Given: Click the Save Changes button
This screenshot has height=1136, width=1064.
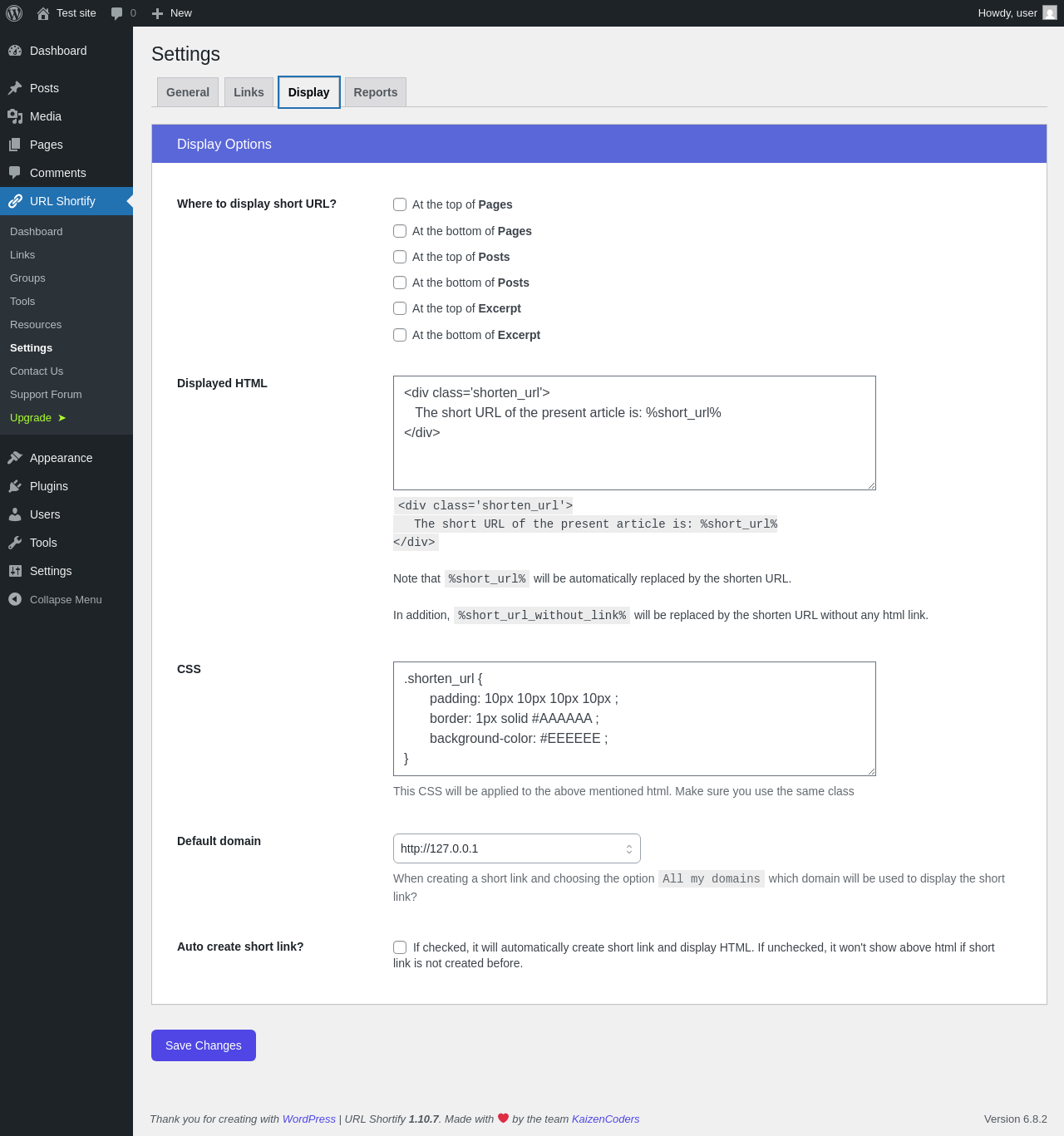Looking at the screenshot, I should point(204,1045).
